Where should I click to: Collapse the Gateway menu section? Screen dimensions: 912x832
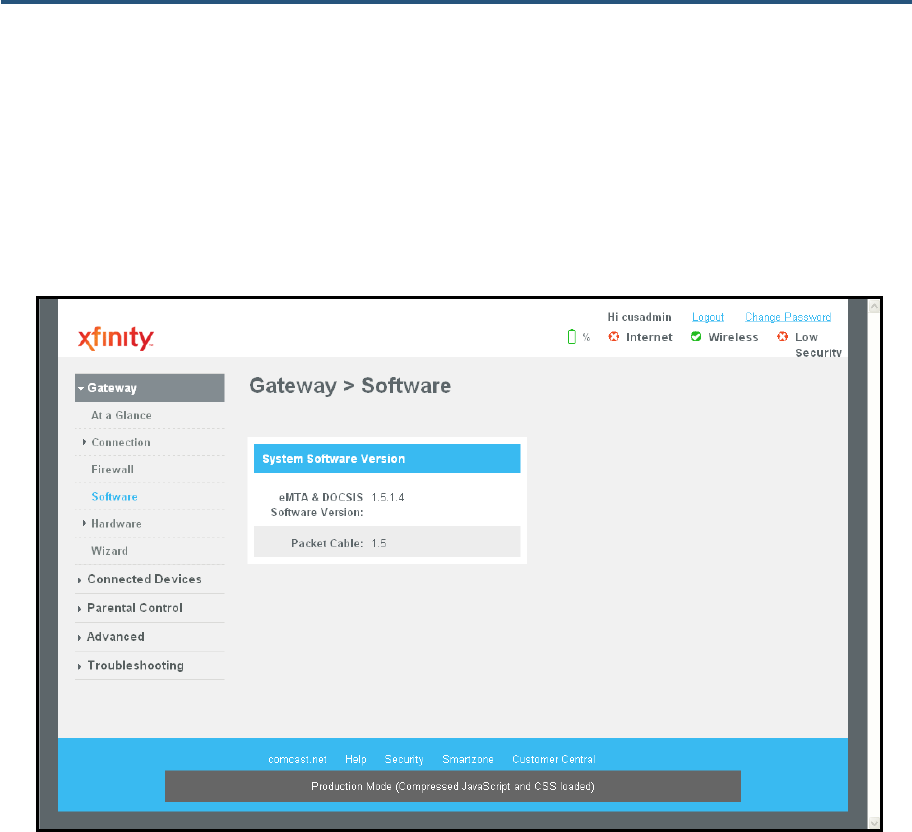pos(149,388)
